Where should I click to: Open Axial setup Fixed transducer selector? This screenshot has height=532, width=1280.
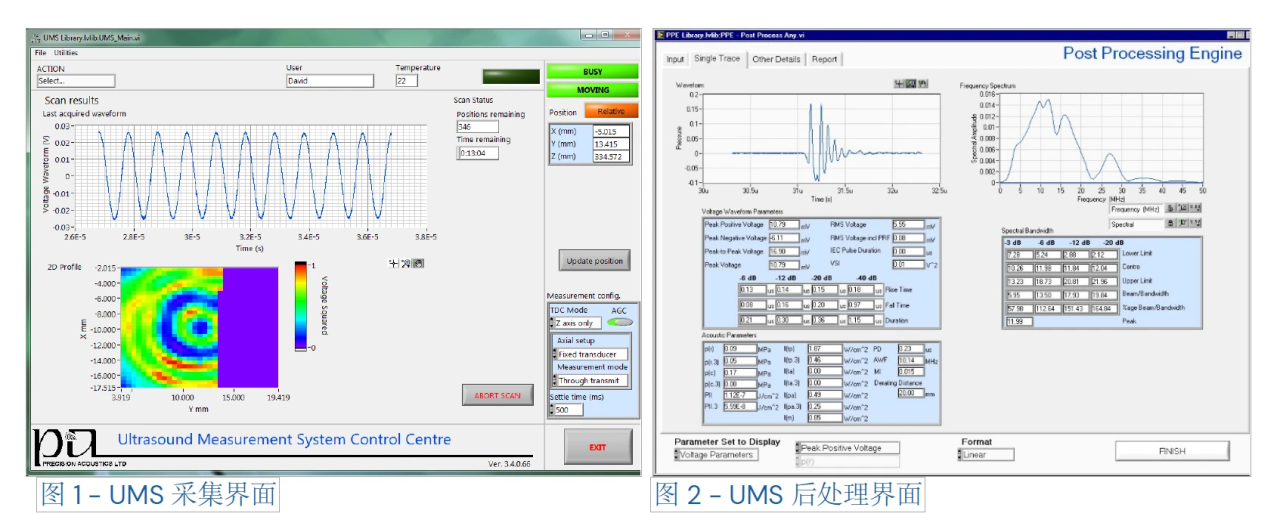[590, 354]
